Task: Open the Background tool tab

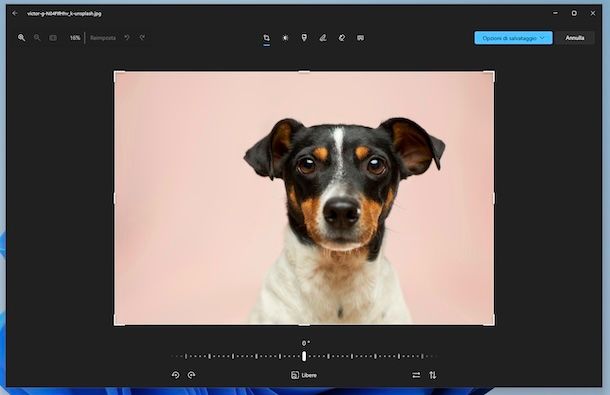Action: click(361, 38)
